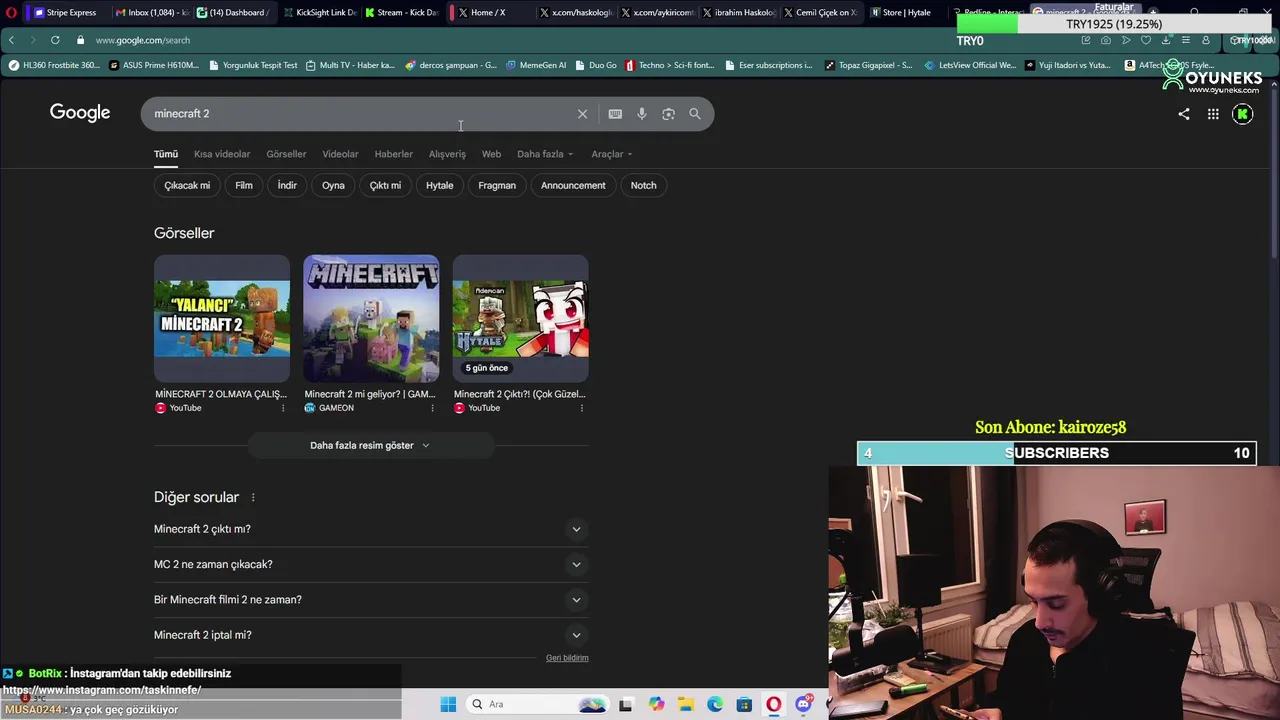Open three-dot menu for GAMEON image result

tap(432, 408)
